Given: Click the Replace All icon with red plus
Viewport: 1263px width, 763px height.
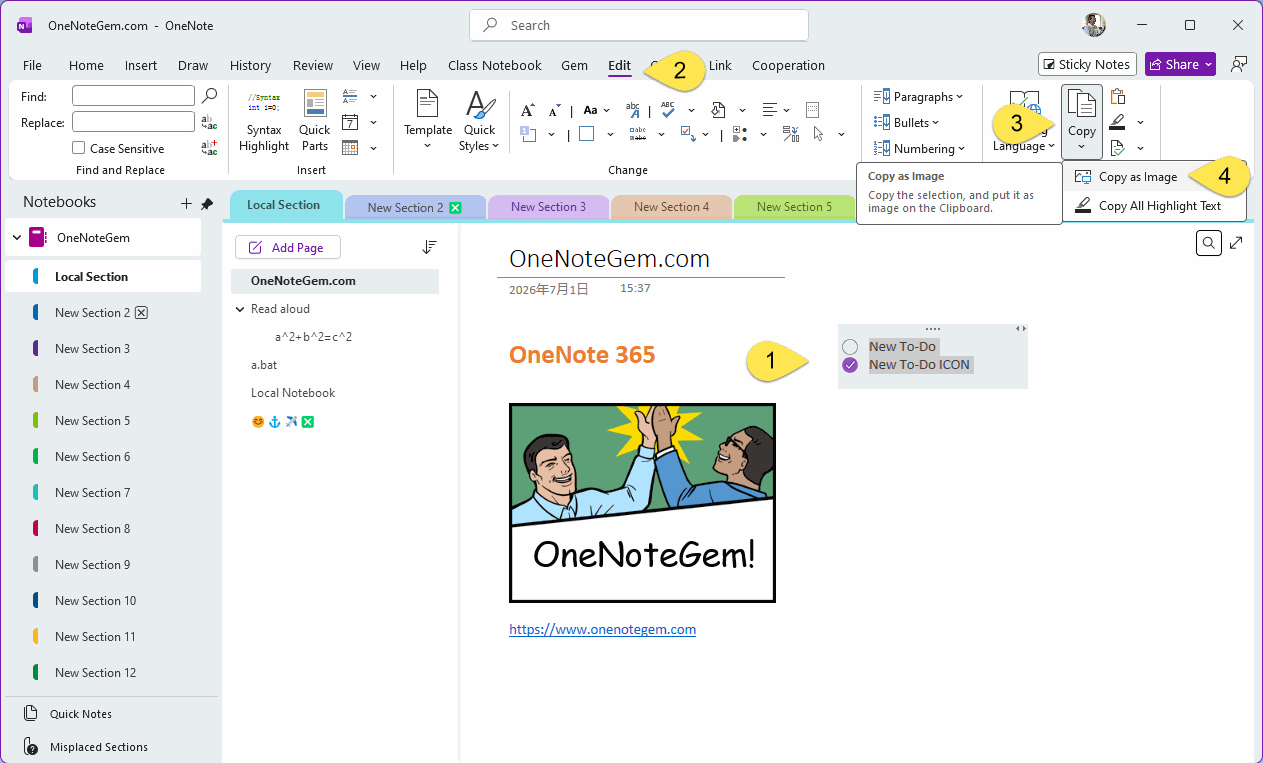Looking at the screenshot, I should point(209,148).
